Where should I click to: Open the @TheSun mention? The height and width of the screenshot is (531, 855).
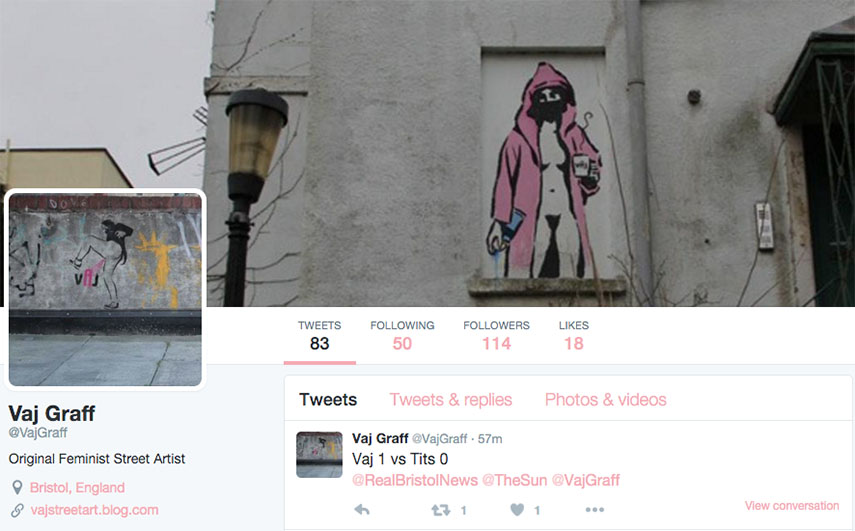(515, 480)
